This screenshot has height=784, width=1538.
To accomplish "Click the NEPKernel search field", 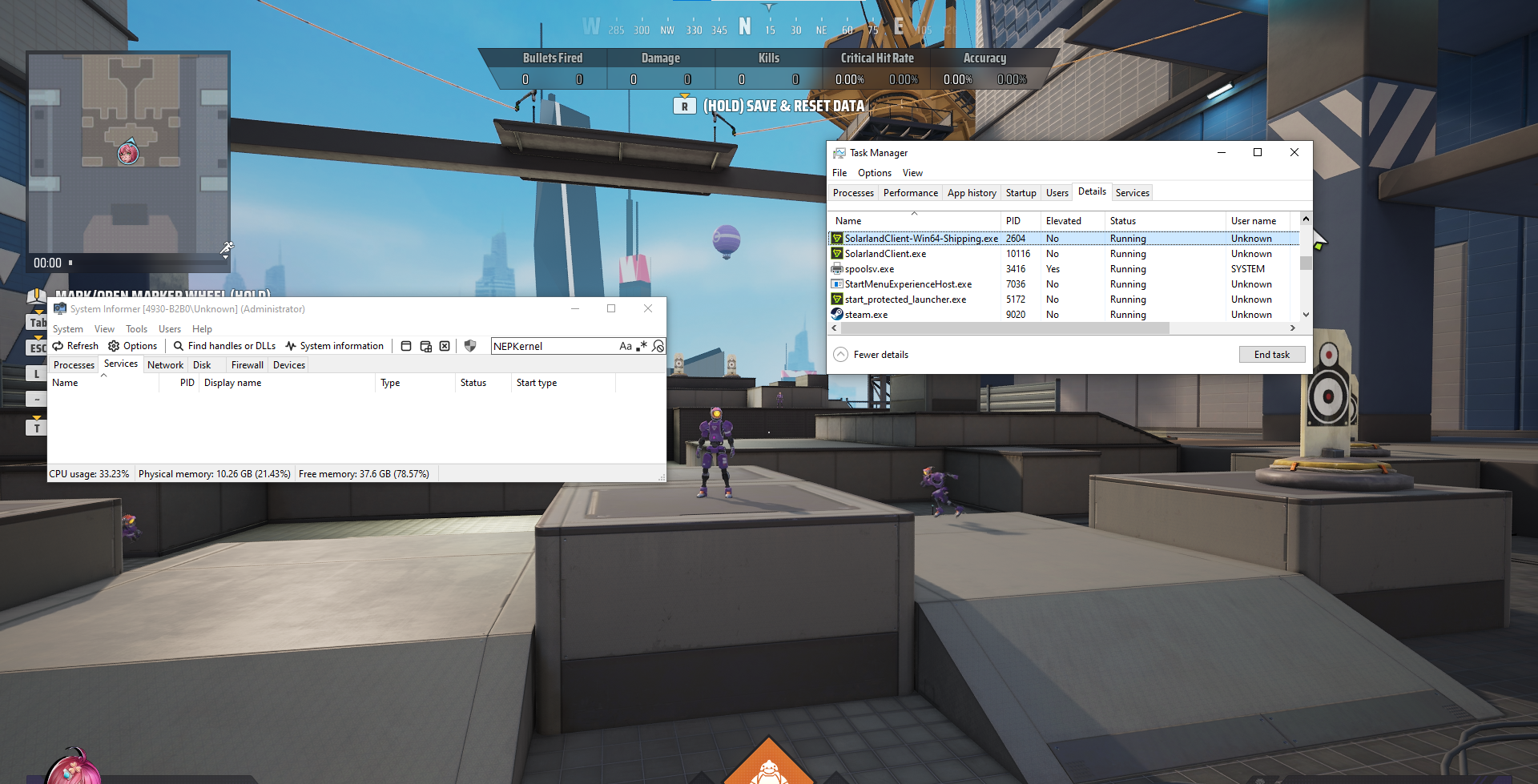I will [553, 346].
